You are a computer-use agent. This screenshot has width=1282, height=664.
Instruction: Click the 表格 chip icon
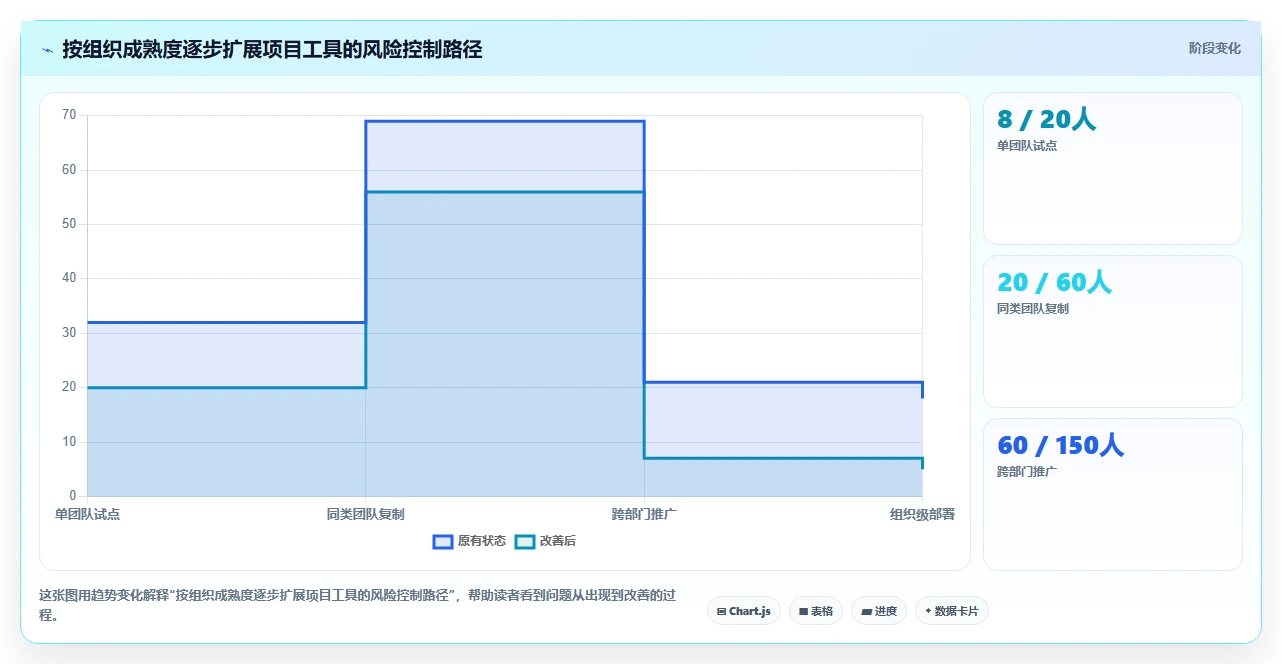coord(803,611)
